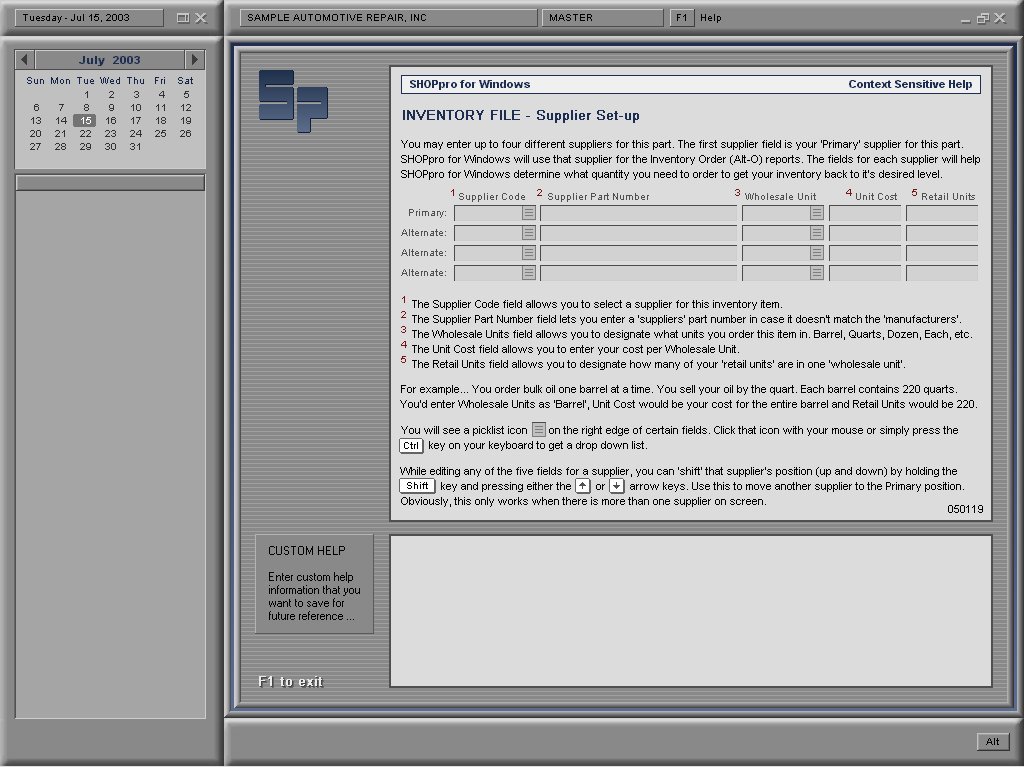Click the SAMPLE AUTOMOTIVE REPAIR, INC field
The image size is (1024, 768).
coord(389,18)
